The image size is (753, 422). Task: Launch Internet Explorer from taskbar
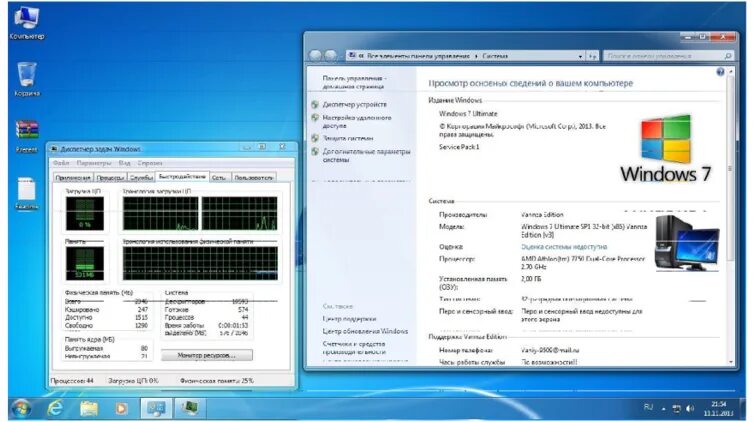[x=55, y=408]
